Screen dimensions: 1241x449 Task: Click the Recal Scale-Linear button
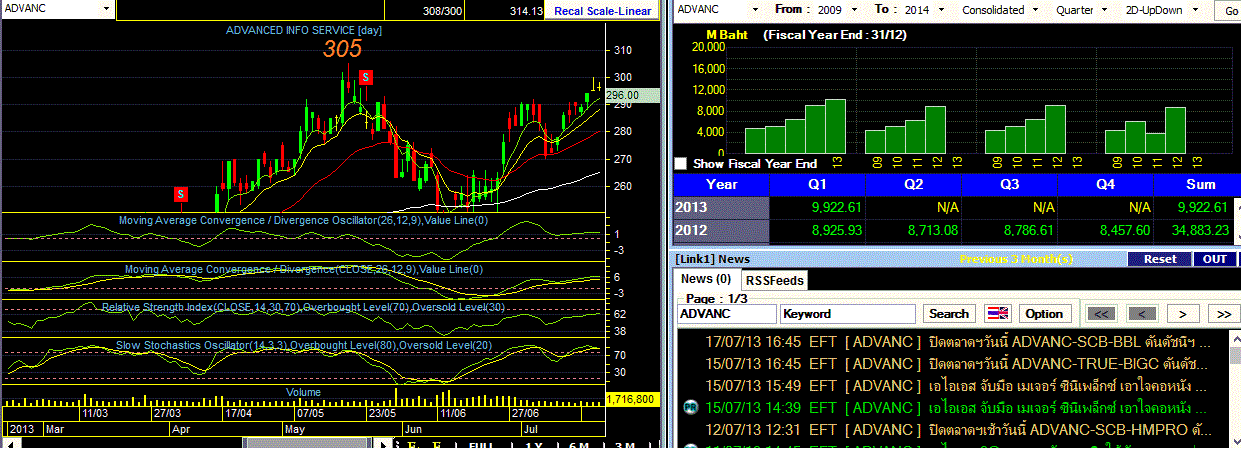[603, 11]
